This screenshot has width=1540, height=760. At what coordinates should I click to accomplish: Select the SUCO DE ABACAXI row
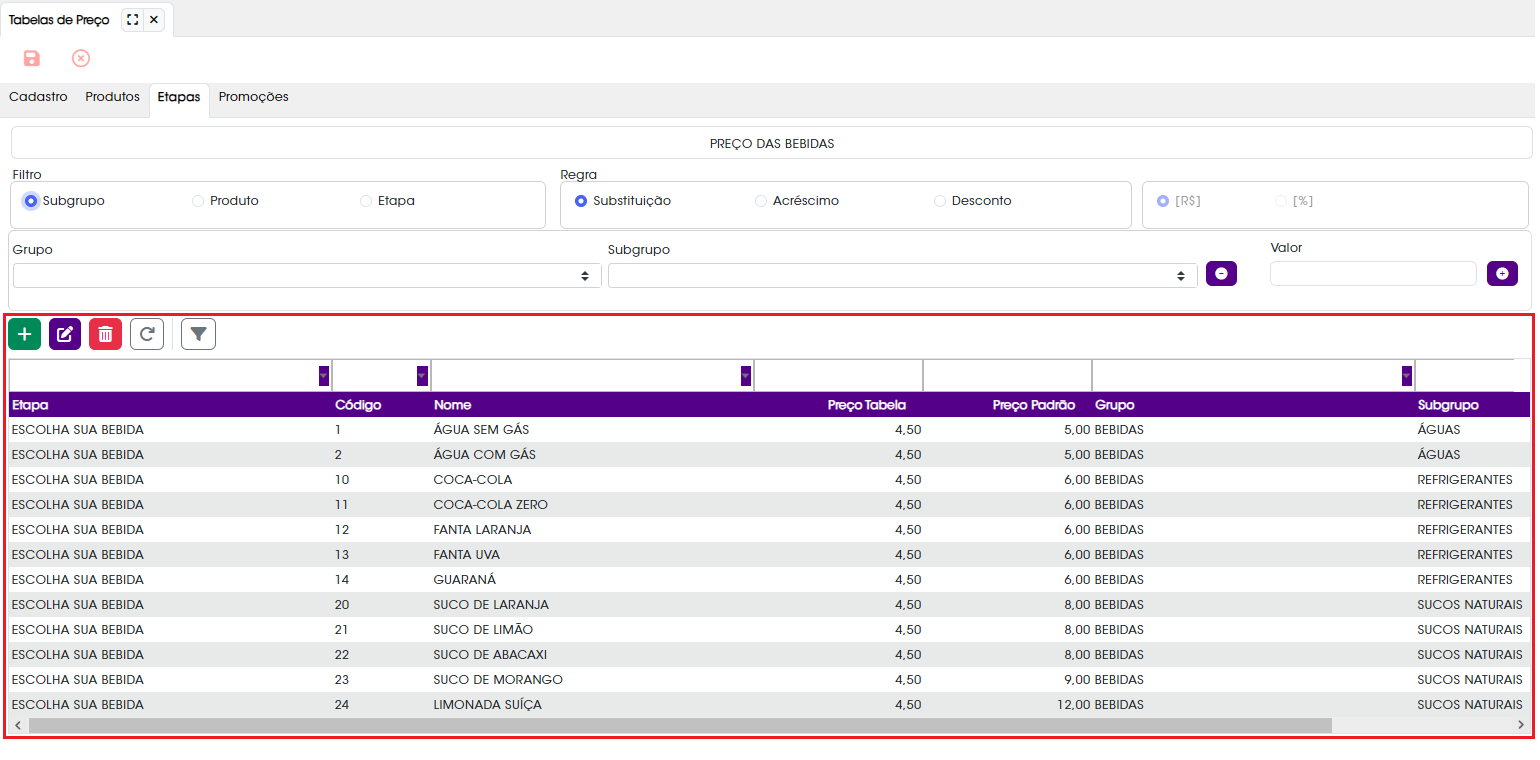[x=769, y=655]
